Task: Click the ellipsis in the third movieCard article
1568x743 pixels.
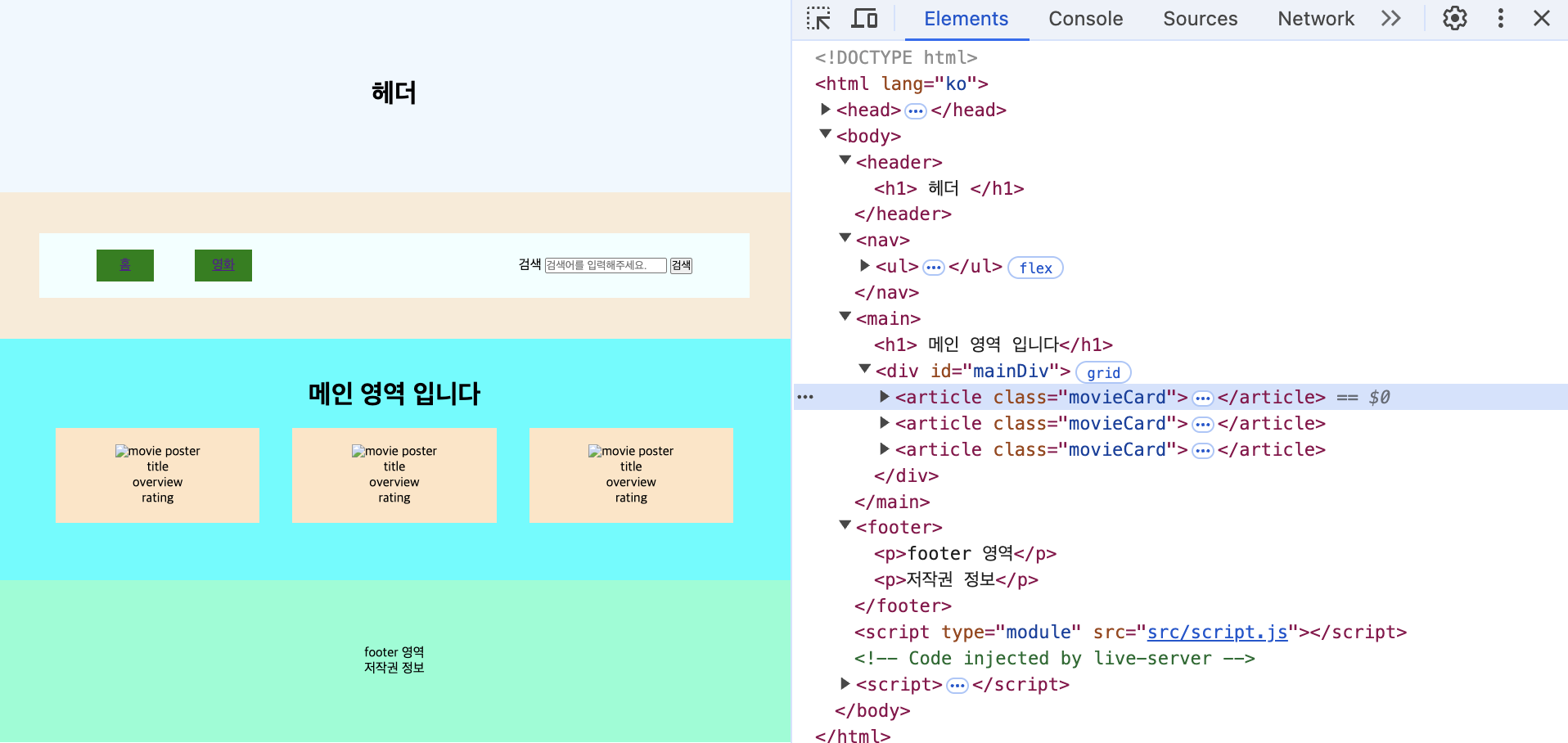Action: point(1203,451)
